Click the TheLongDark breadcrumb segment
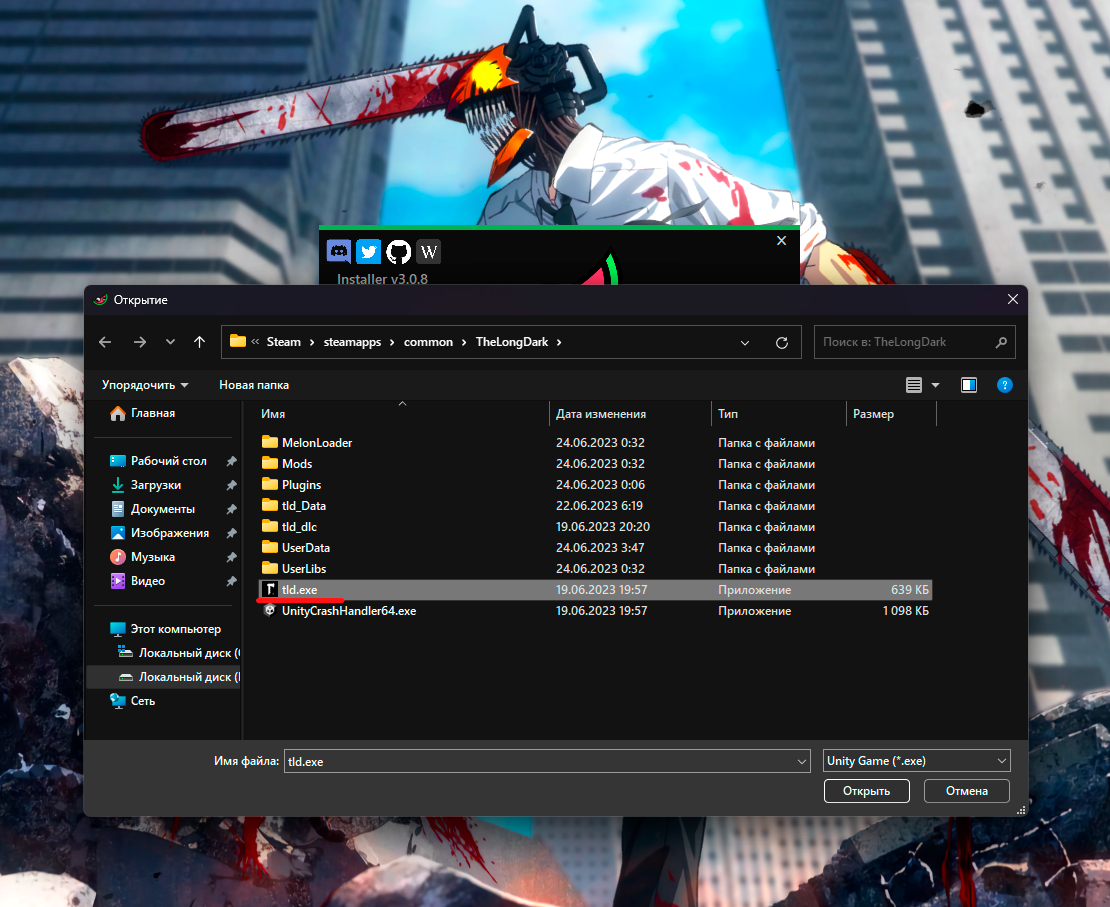 512,342
